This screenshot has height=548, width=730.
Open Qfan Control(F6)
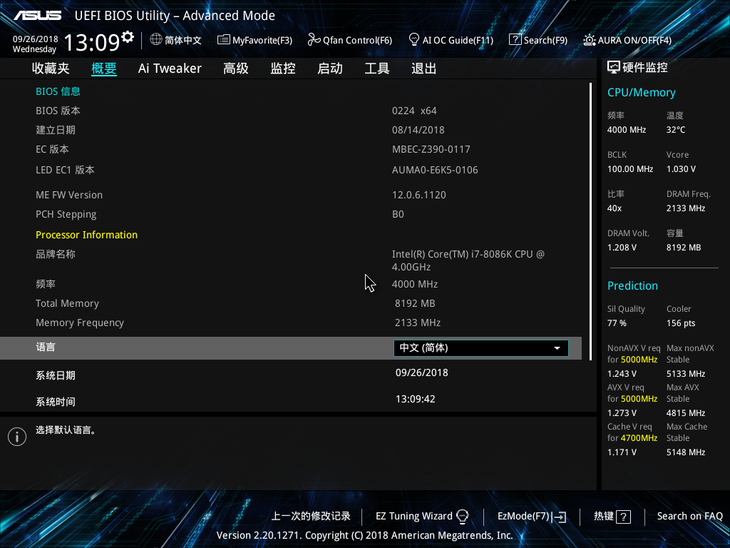click(x=350, y=41)
